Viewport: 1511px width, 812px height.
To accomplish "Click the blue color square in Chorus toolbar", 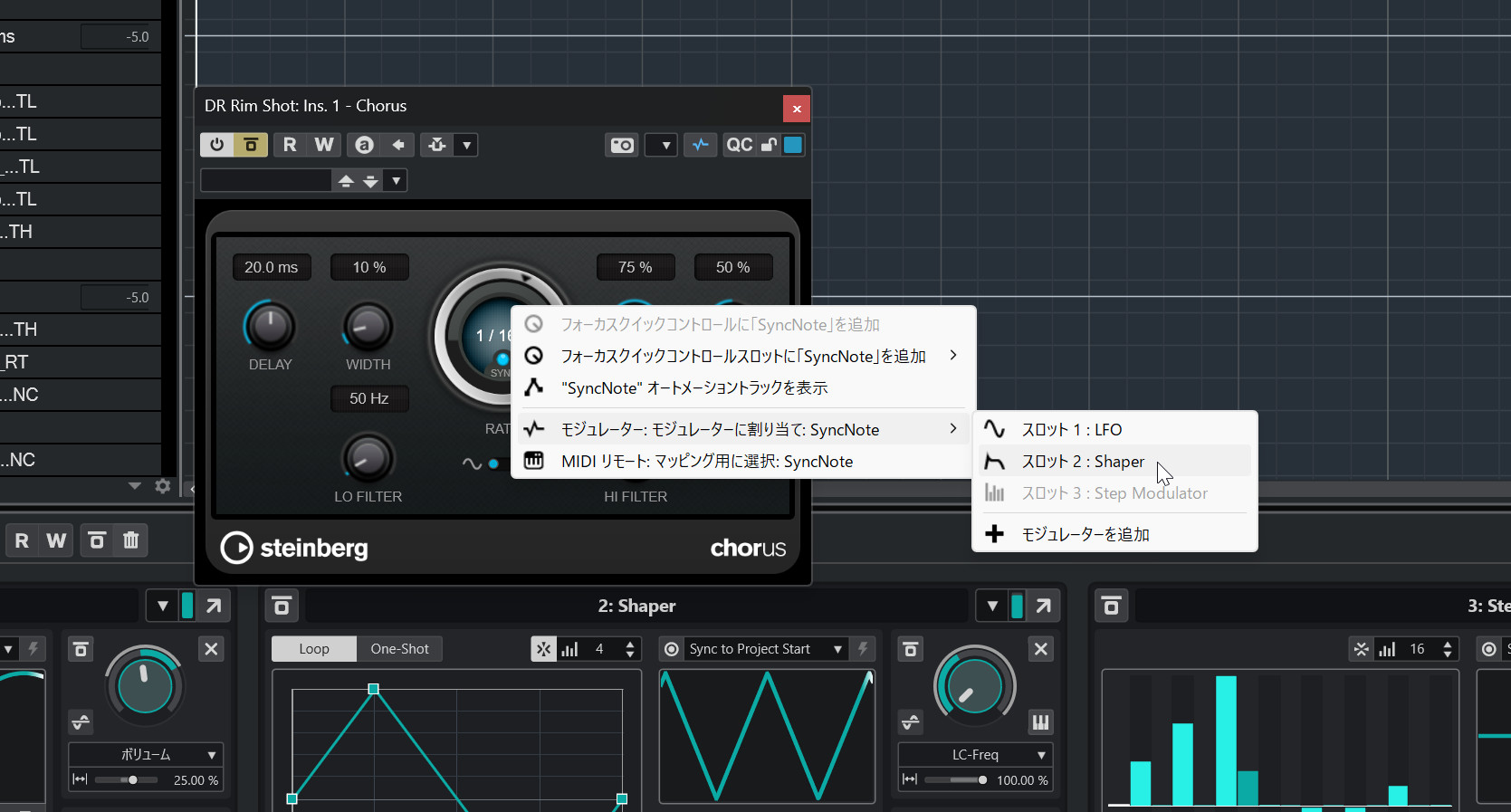I will [x=793, y=145].
